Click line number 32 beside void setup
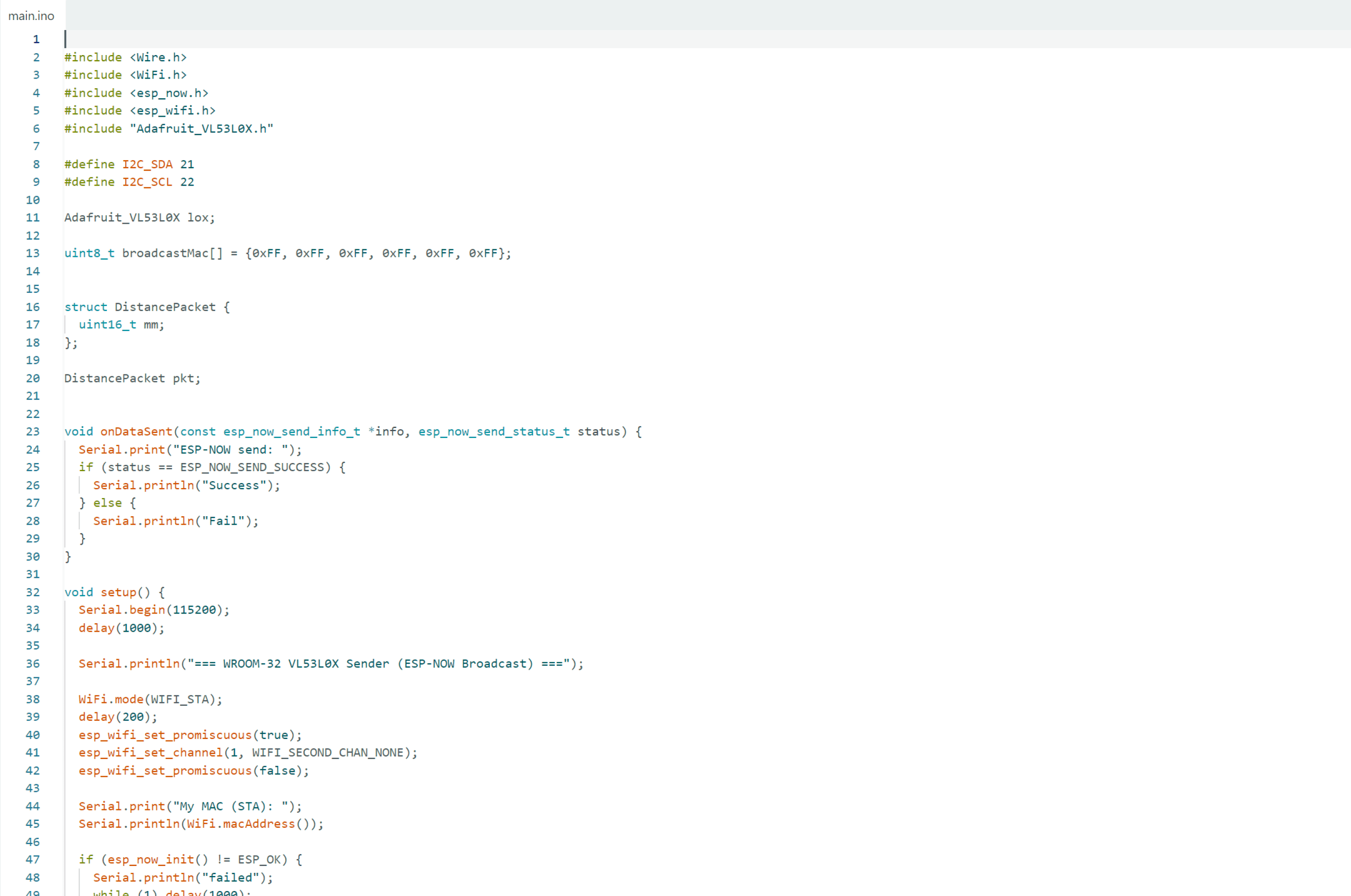Viewport: 1351px width, 896px height. 33,593
